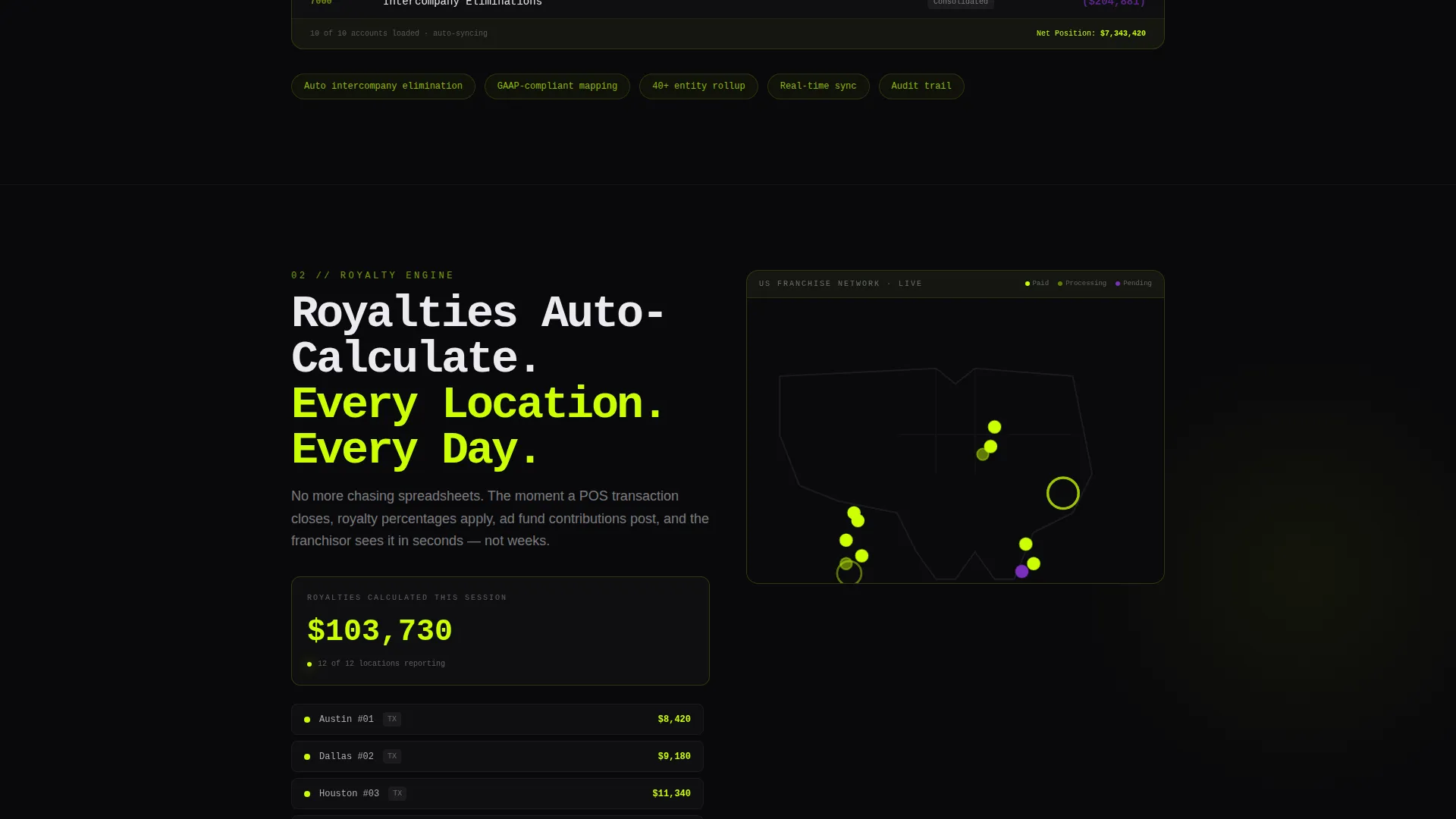The width and height of the screenshot is (1456, 819).
Task: Click the large hollow ring map marker
Action: tap(1063, 493)
